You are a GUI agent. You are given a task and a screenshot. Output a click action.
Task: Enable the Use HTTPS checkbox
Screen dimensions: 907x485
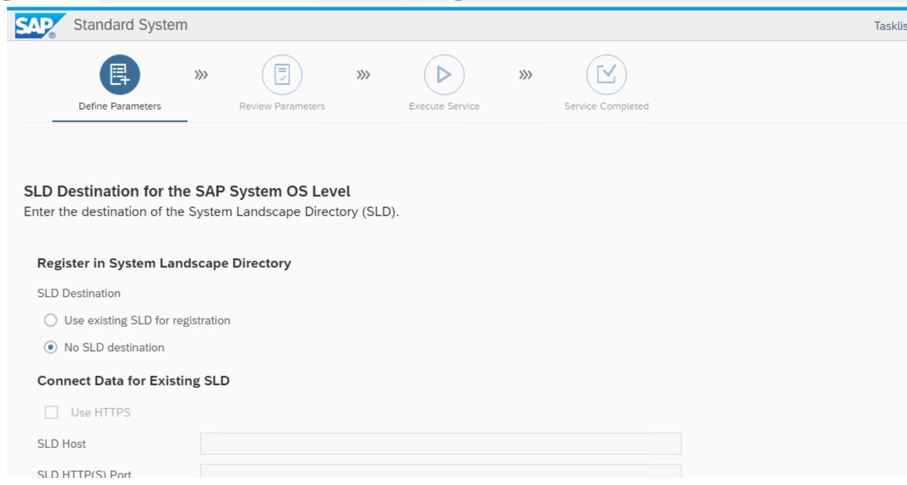point(51,412)
